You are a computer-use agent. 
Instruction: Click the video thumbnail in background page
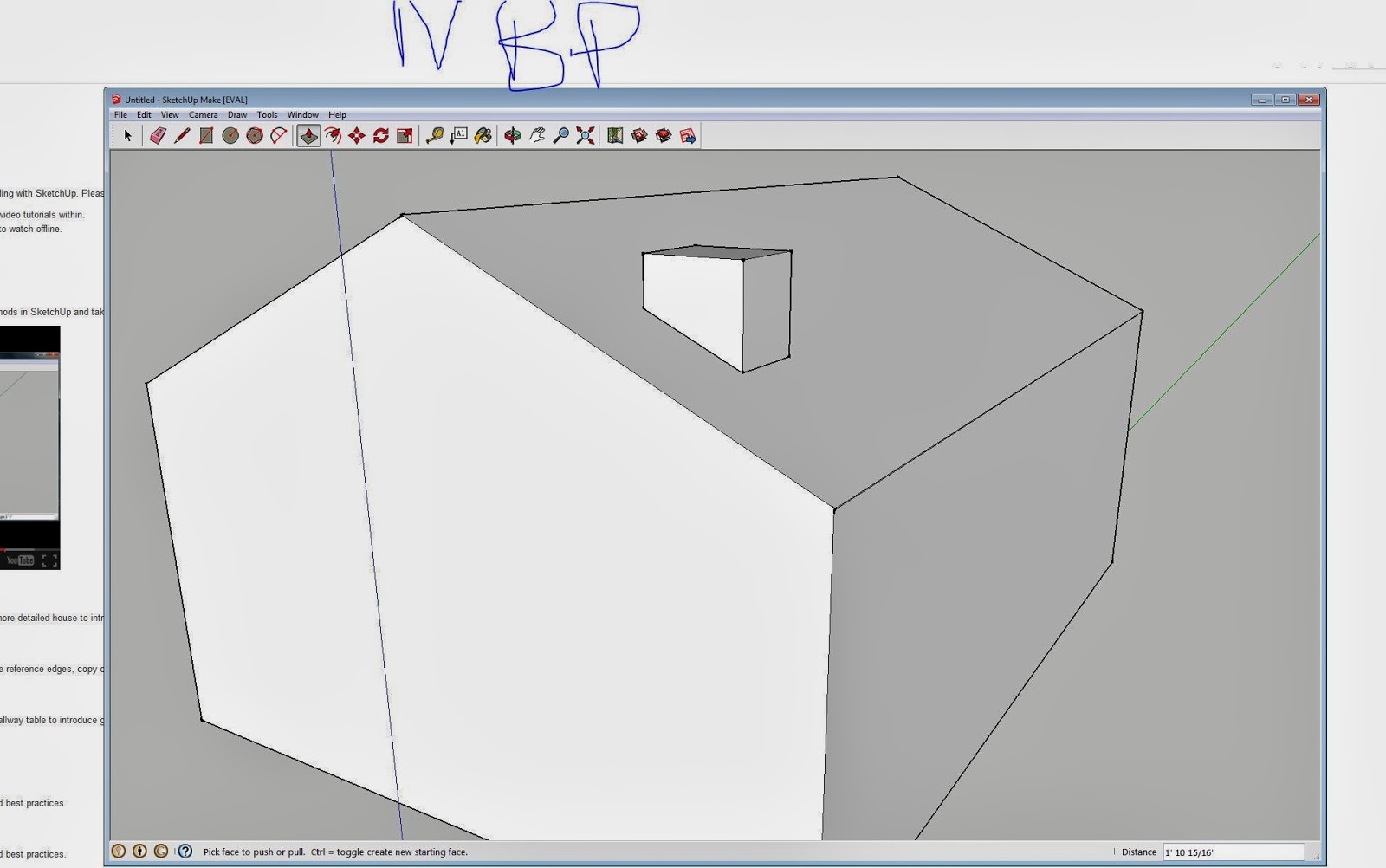pos(29,447)
